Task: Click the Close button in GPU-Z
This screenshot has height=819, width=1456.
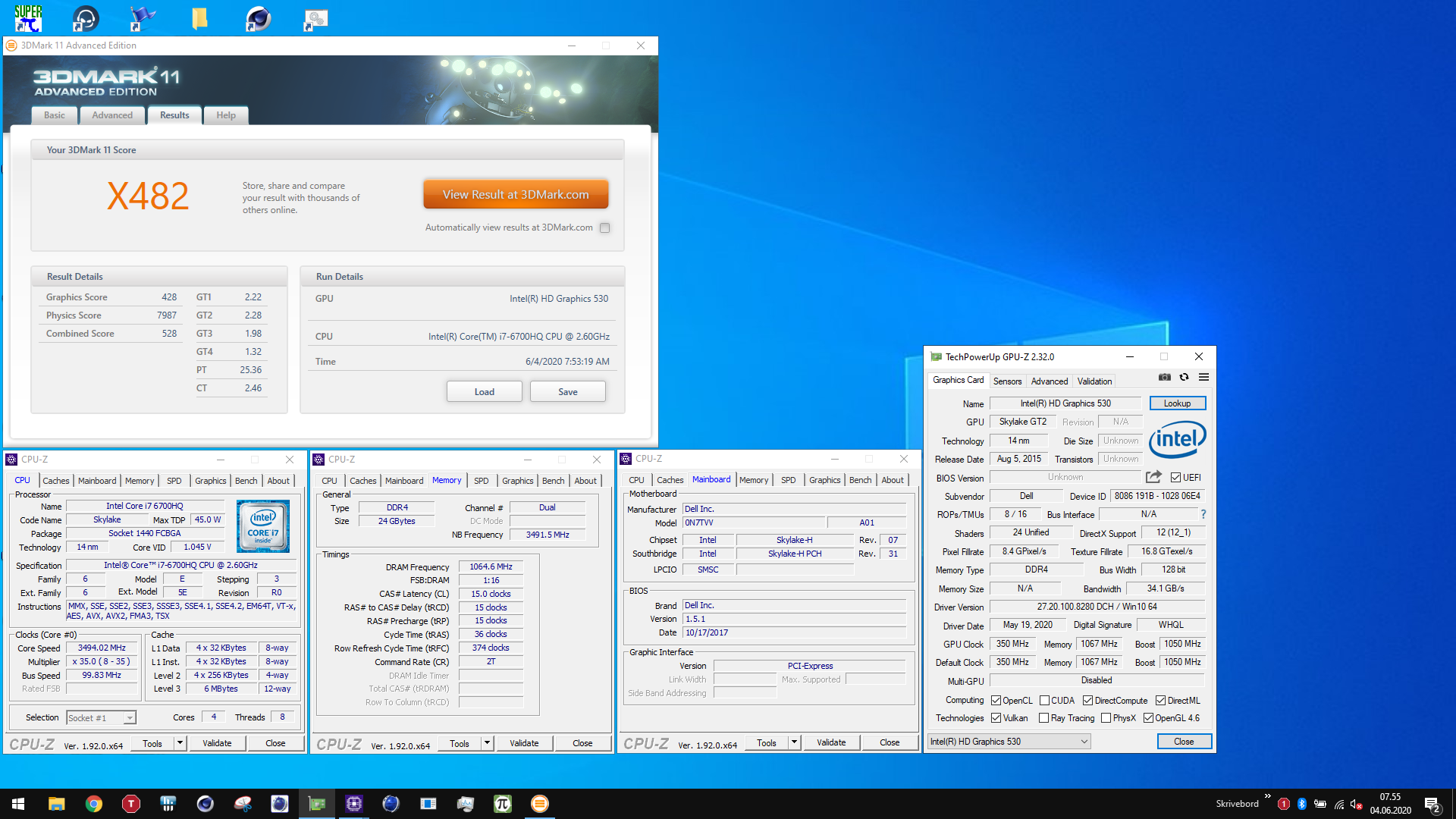Action: pyautogui.click(x=1184, y=742)
